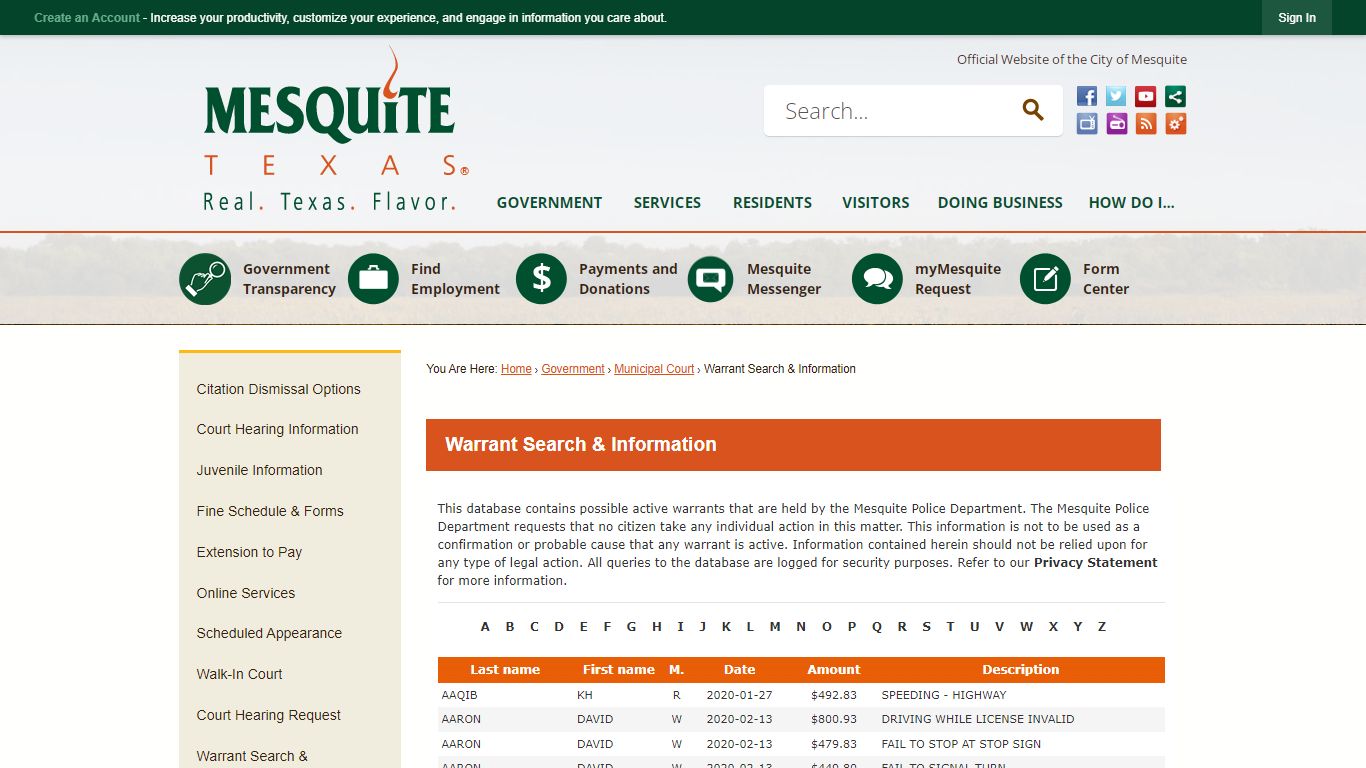Viewport: 1366px width, 768px height.
Task: Open the TV channel icon
Action: [x=1087, y=123]
